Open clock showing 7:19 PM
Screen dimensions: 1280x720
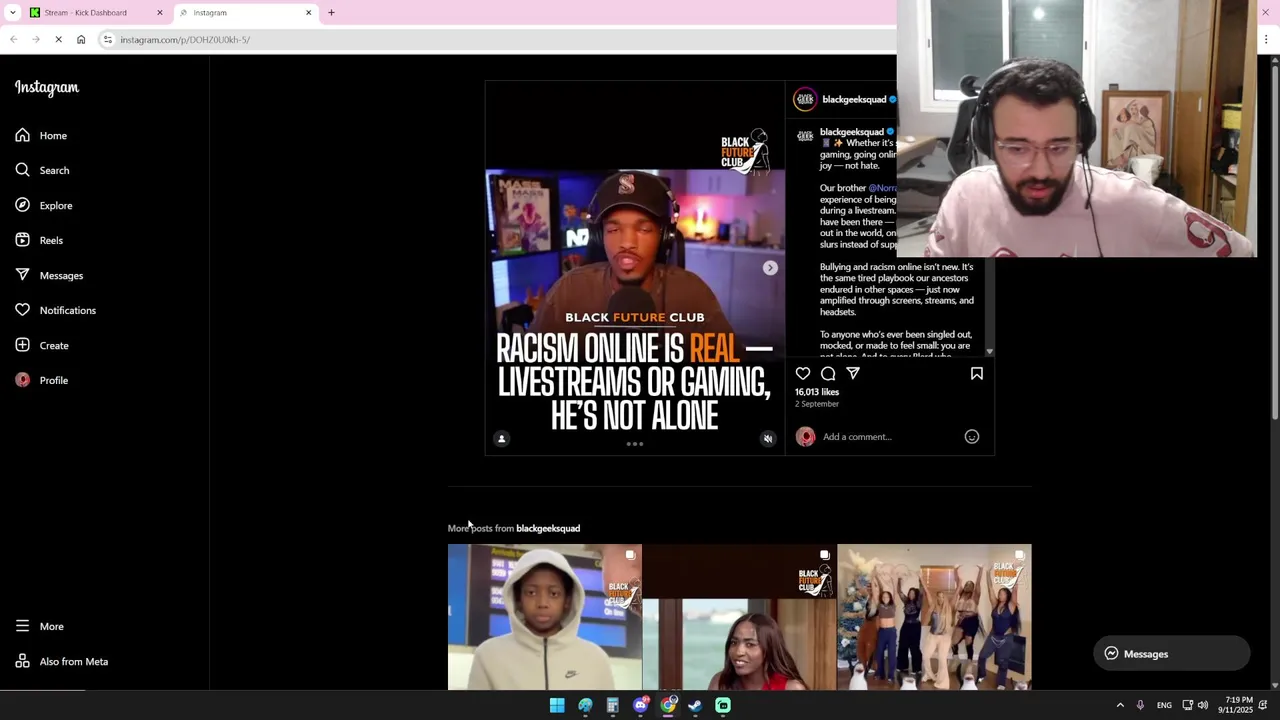point(1235,706)
